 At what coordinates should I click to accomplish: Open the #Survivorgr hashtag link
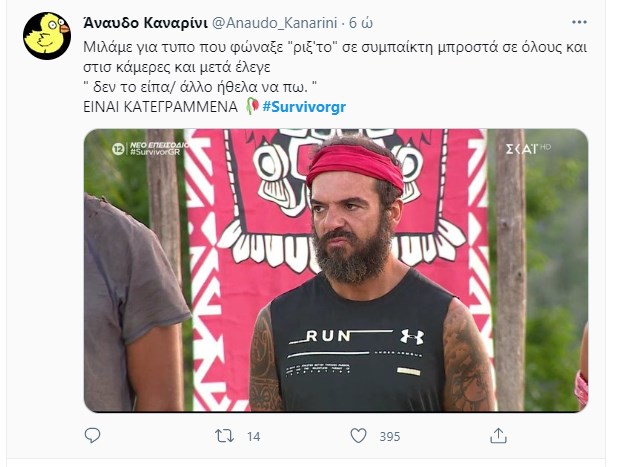[304, 107]
